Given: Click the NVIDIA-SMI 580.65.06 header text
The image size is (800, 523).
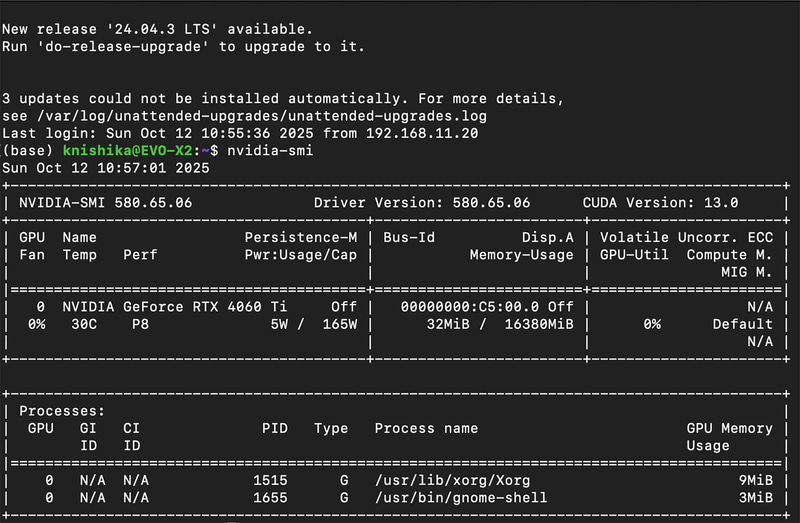Looking at the screenshot, I should [106, 203].
